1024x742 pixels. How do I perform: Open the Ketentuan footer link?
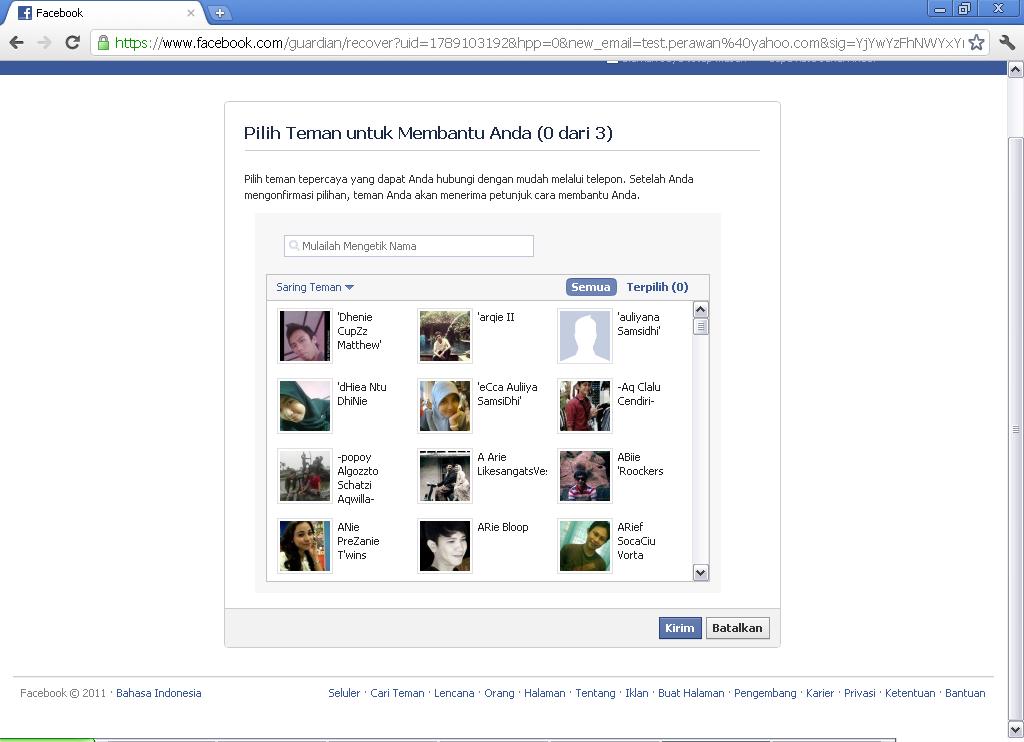(910, 693)
